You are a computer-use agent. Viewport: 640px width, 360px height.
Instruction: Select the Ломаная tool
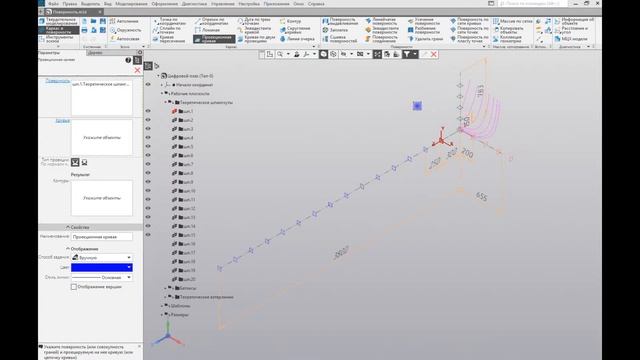pos(207,30)
